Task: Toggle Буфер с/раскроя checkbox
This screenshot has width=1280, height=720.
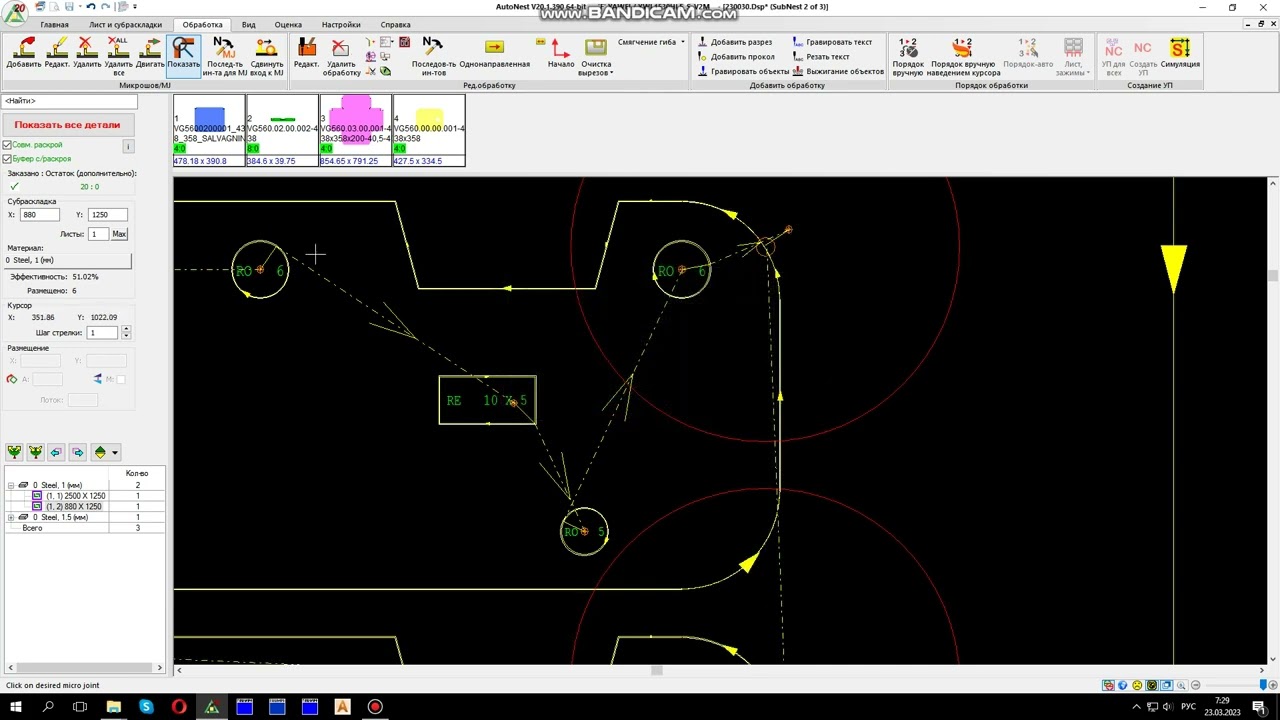Action: pos(7,158)
